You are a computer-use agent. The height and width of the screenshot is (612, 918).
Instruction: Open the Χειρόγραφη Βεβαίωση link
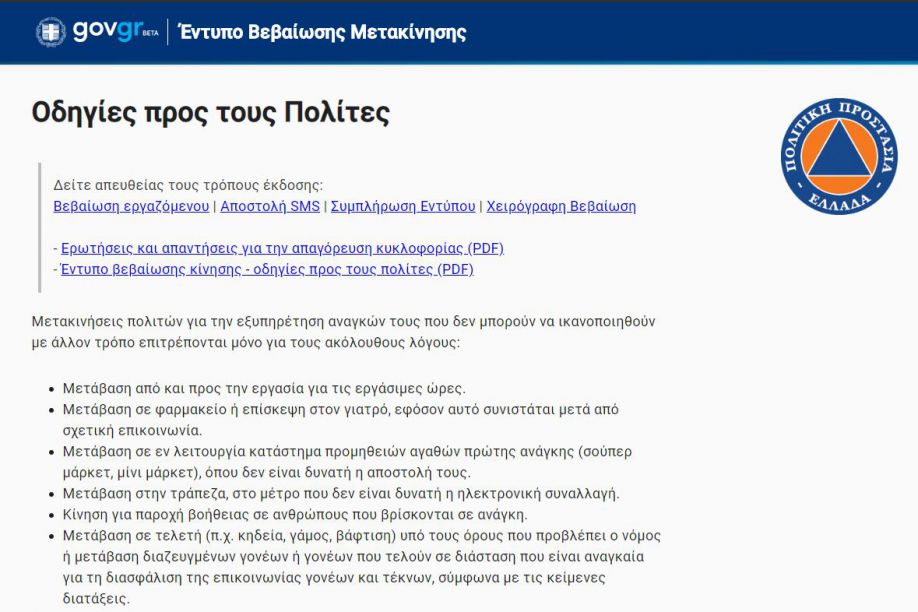(561, 206)
